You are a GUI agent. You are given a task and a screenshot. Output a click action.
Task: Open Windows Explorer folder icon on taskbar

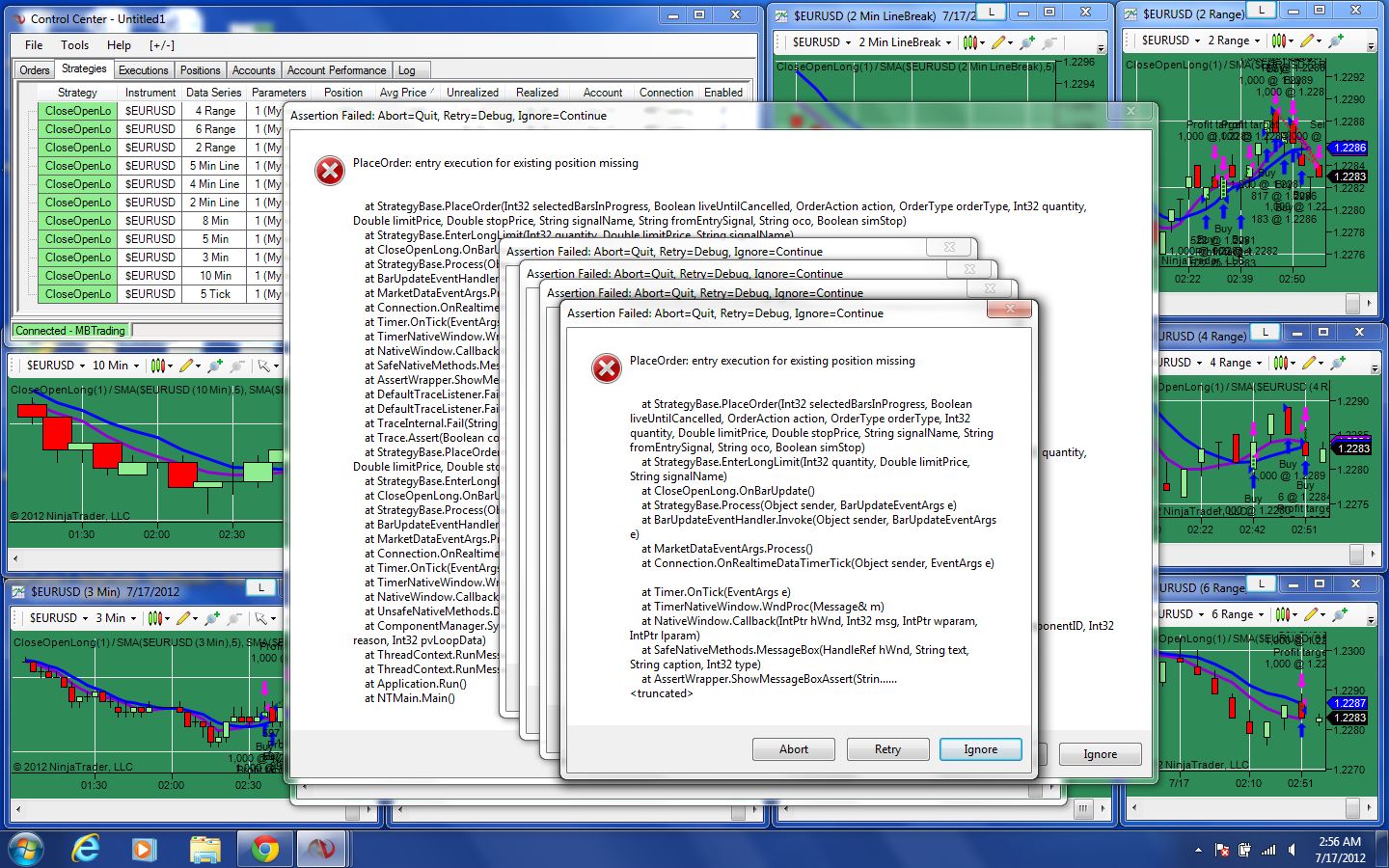[204, 849]
